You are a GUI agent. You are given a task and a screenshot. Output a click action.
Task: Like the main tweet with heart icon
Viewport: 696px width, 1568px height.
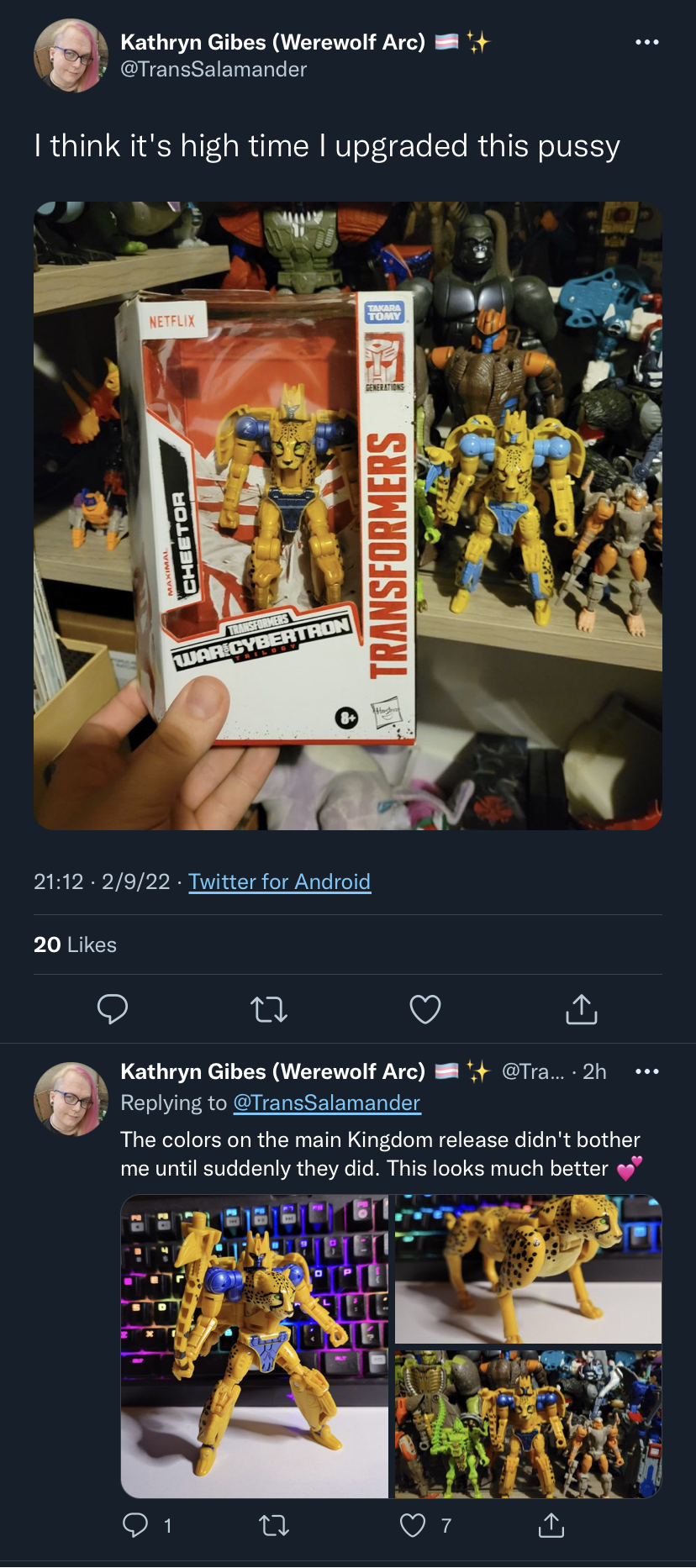[425, 1009]
